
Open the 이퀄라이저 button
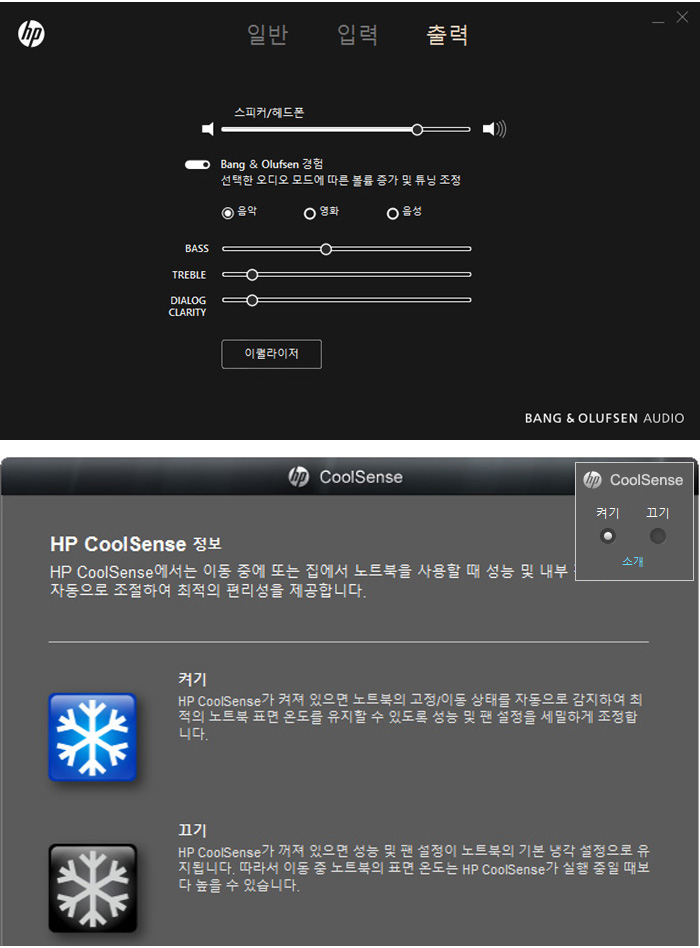point(271,354)
